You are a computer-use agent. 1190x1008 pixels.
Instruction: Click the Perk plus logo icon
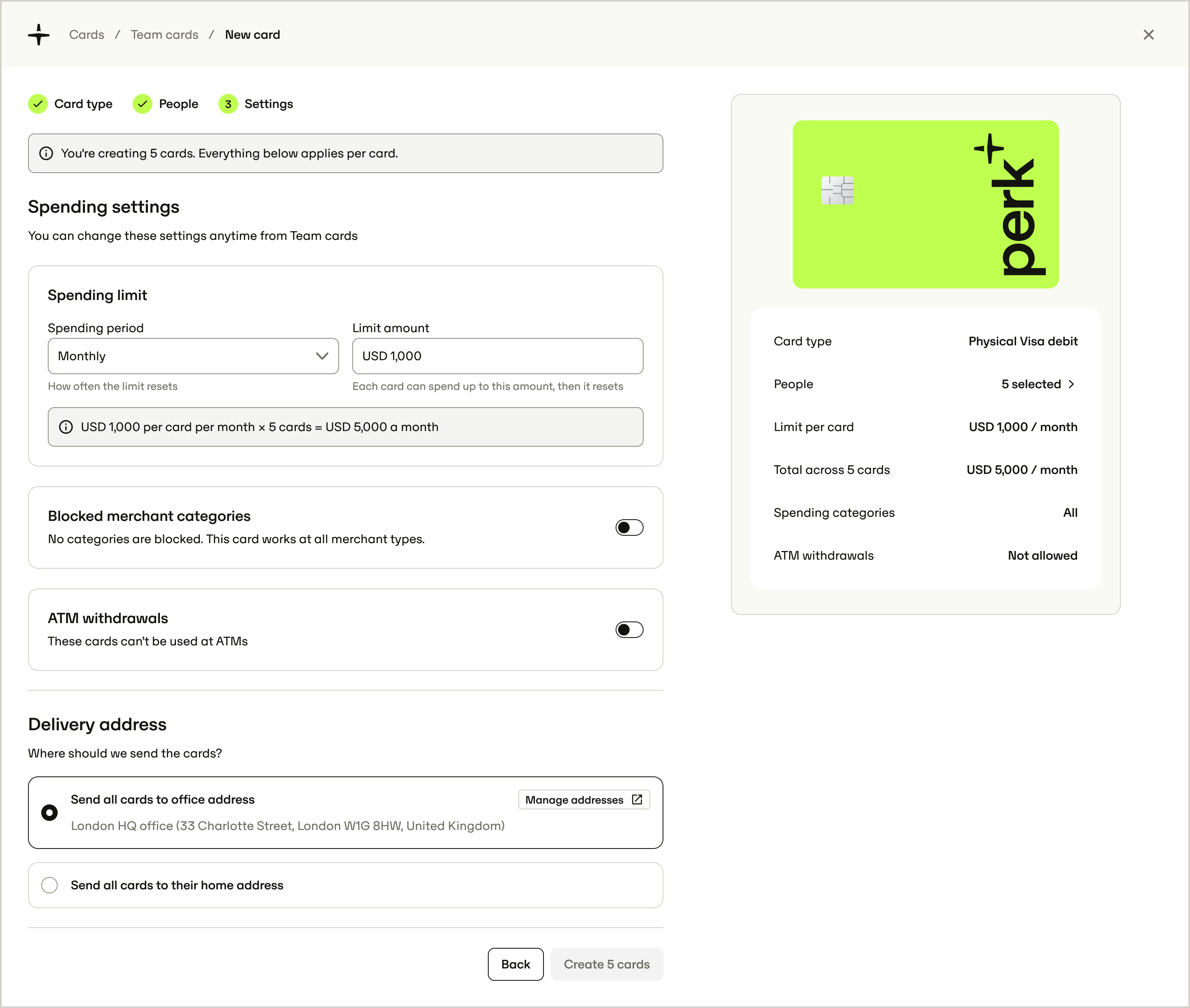click(x=39, y=35)
